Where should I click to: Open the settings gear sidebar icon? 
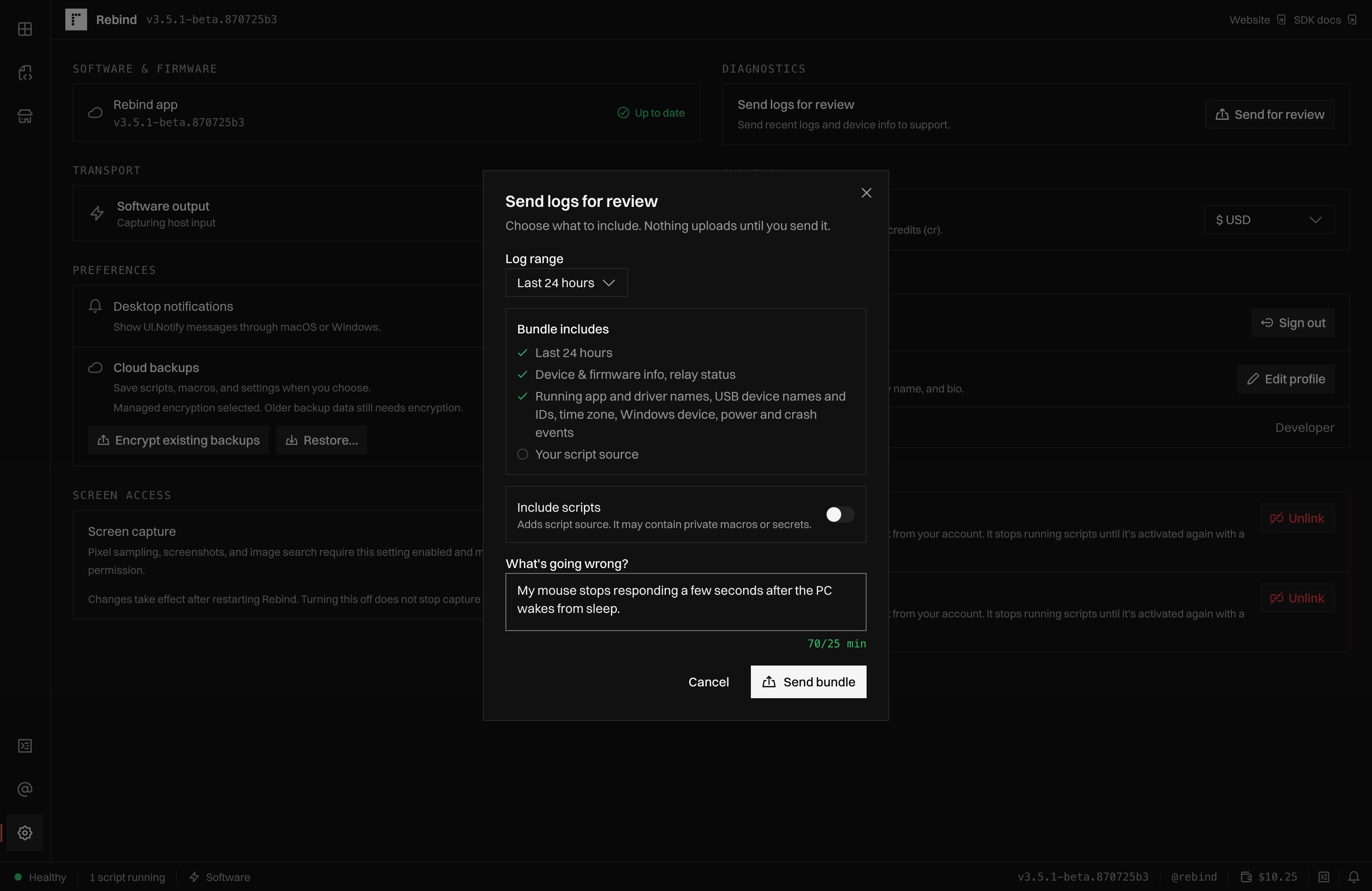(x=25, y=833)
